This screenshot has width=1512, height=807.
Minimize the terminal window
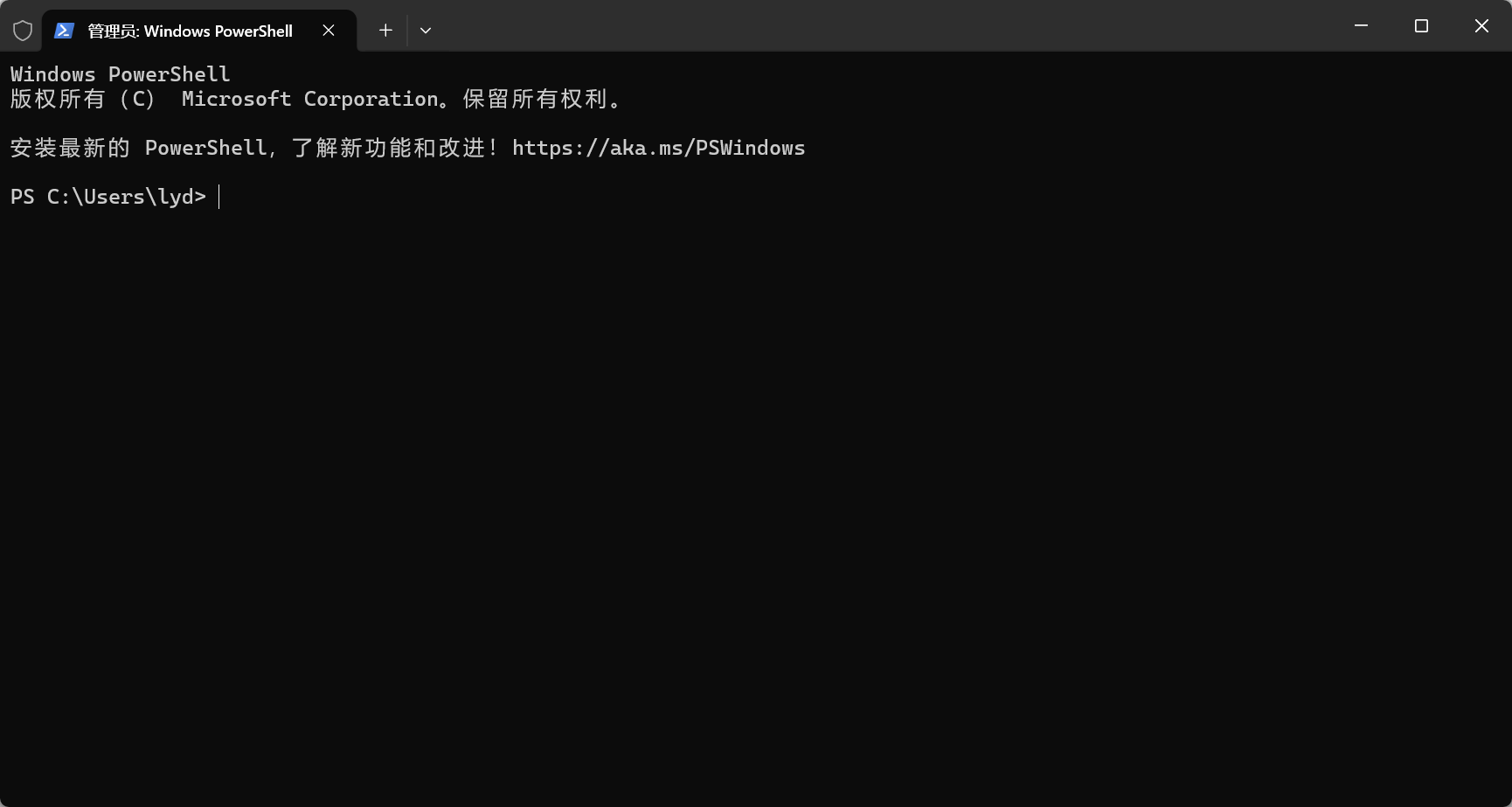tap(1361, 26)
